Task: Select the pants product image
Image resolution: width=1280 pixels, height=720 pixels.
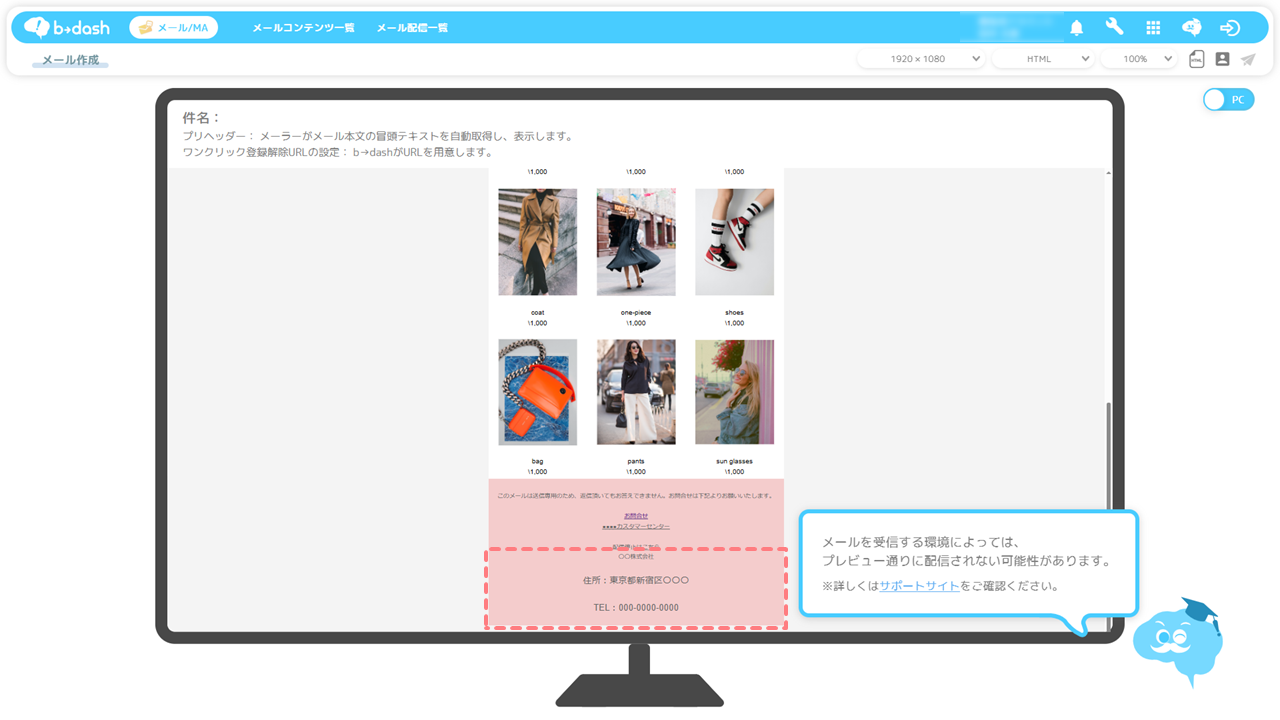Action: 636,392
